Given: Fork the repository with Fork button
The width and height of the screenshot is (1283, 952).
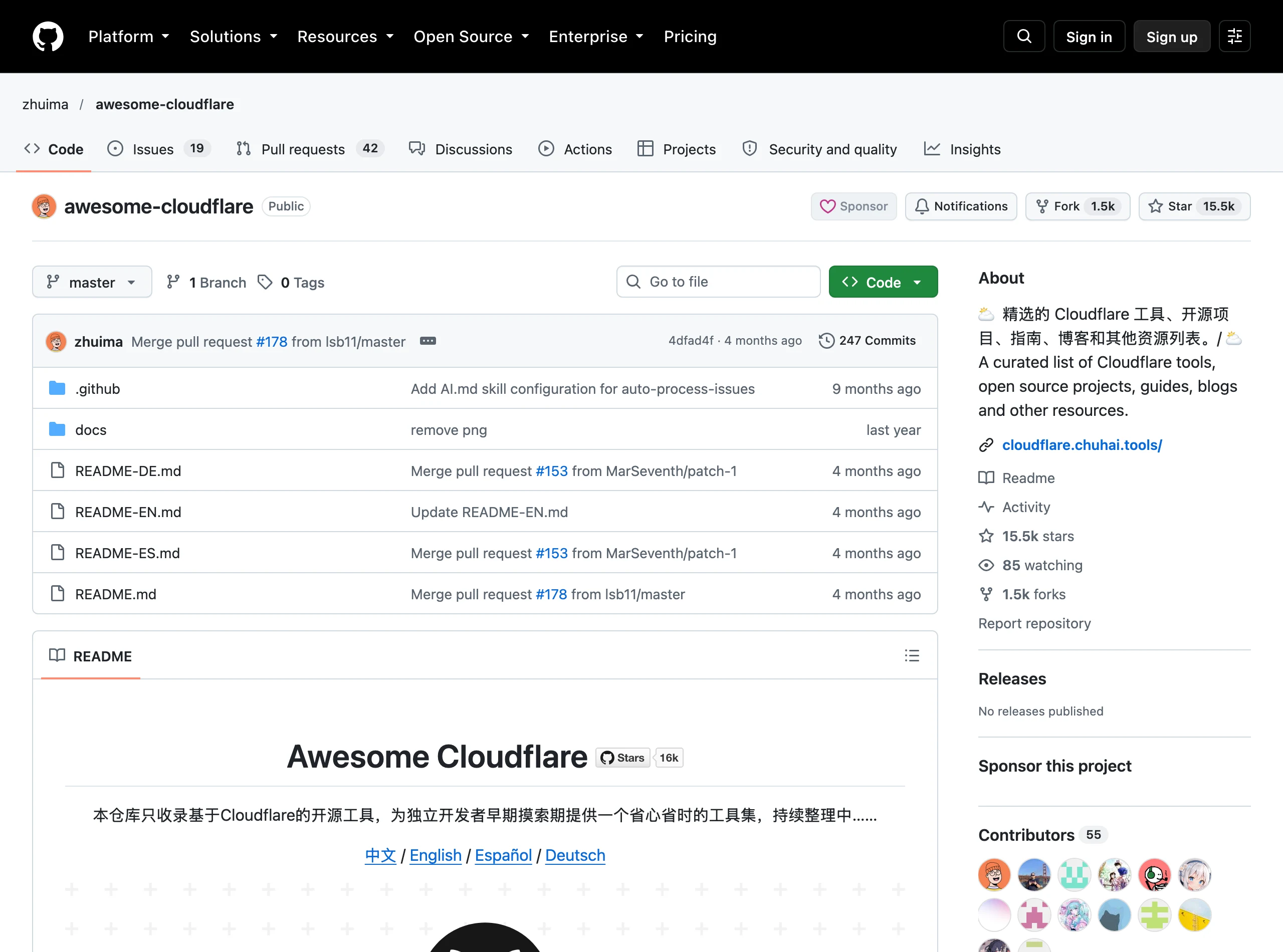Looking at the screenshot, I should (1077, 206).
